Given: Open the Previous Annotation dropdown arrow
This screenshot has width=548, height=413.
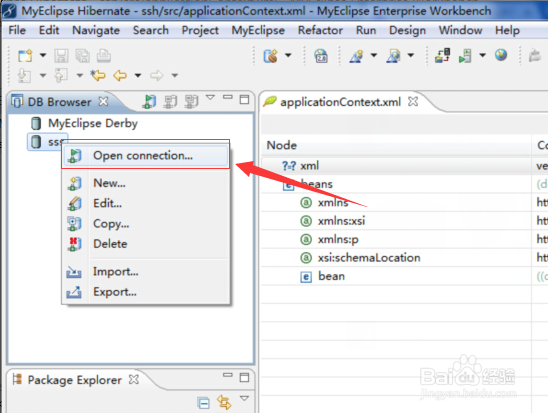Looking at the screenshot, I should (x=79, y=75).
